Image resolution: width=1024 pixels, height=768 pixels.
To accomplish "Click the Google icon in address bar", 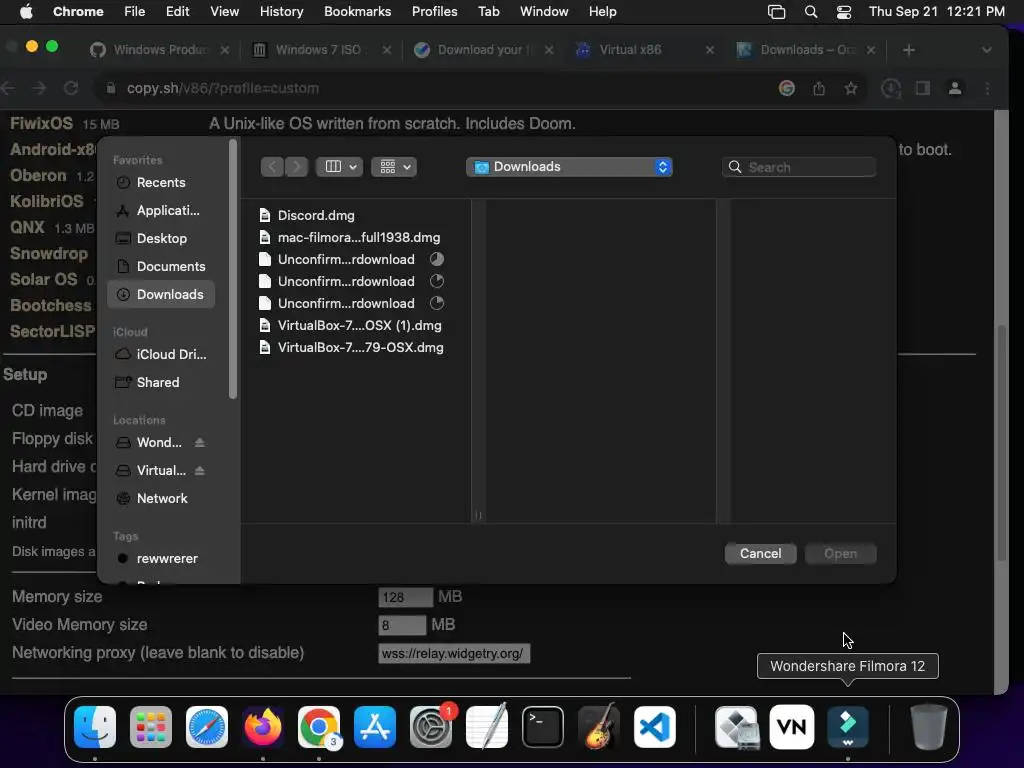I will (x=787, y=88).
